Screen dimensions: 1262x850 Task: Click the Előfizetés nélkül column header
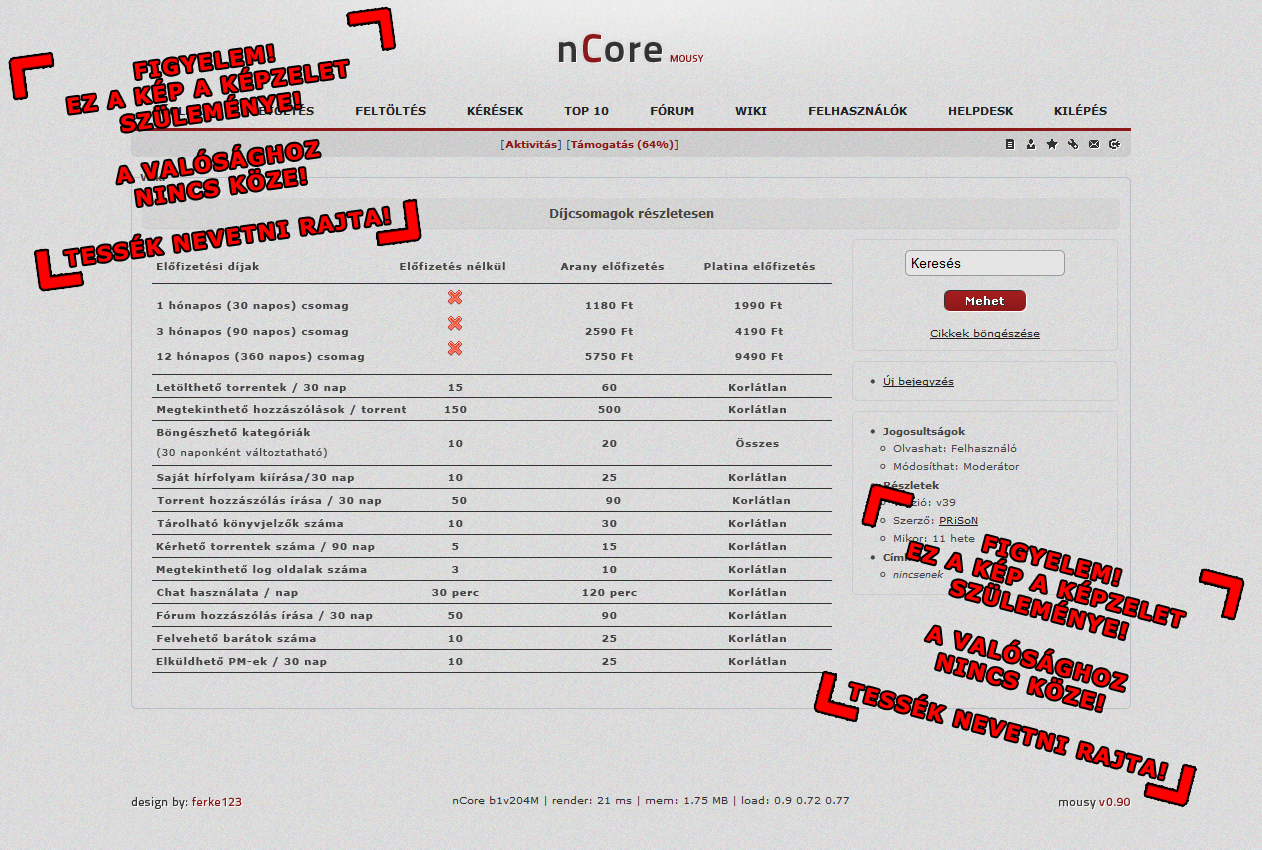(452, 267)
